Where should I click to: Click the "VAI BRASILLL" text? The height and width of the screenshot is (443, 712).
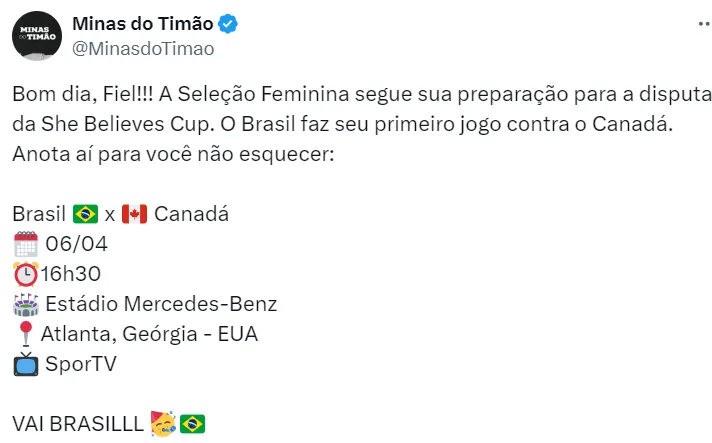78,424
